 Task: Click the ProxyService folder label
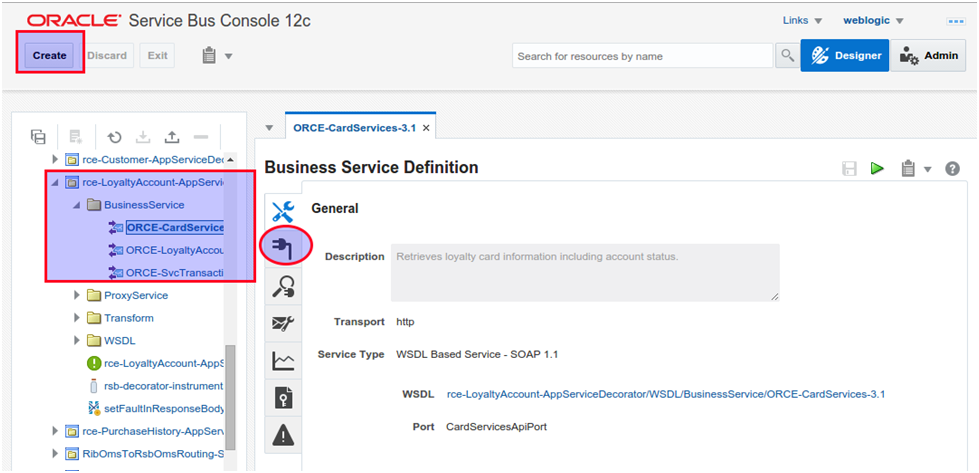click(136, 295)
